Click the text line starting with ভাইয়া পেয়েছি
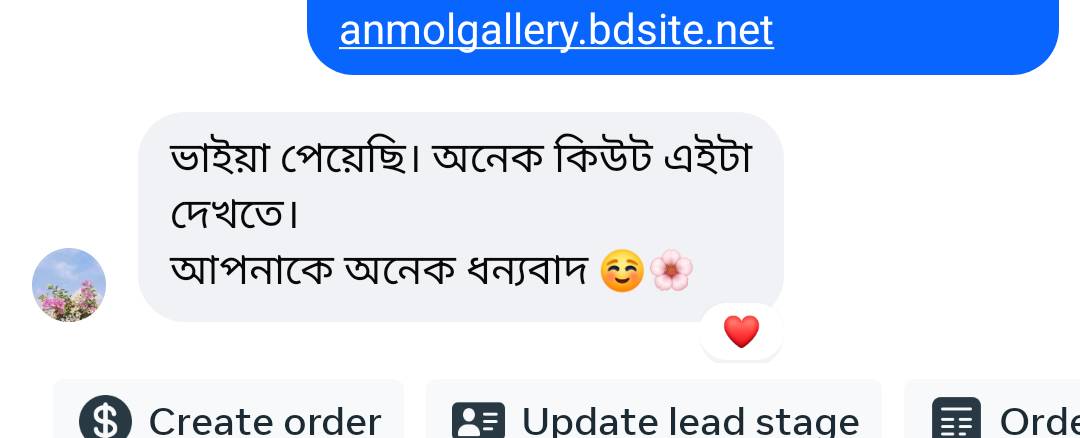The height and width of the screenshot is (438, 1080). coord(461,159)
